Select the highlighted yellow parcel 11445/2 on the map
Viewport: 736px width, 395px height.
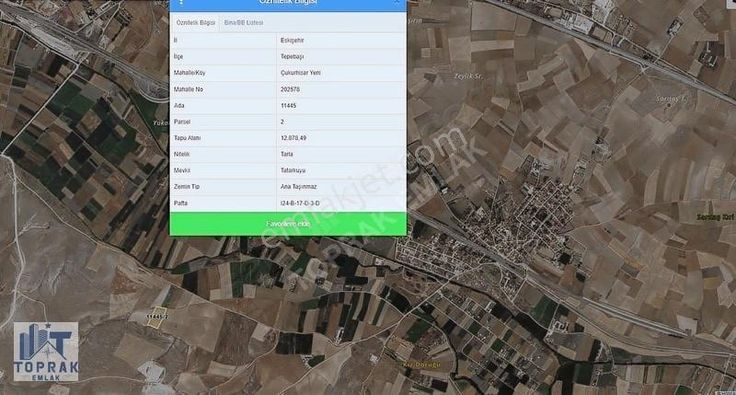point(157,318)
